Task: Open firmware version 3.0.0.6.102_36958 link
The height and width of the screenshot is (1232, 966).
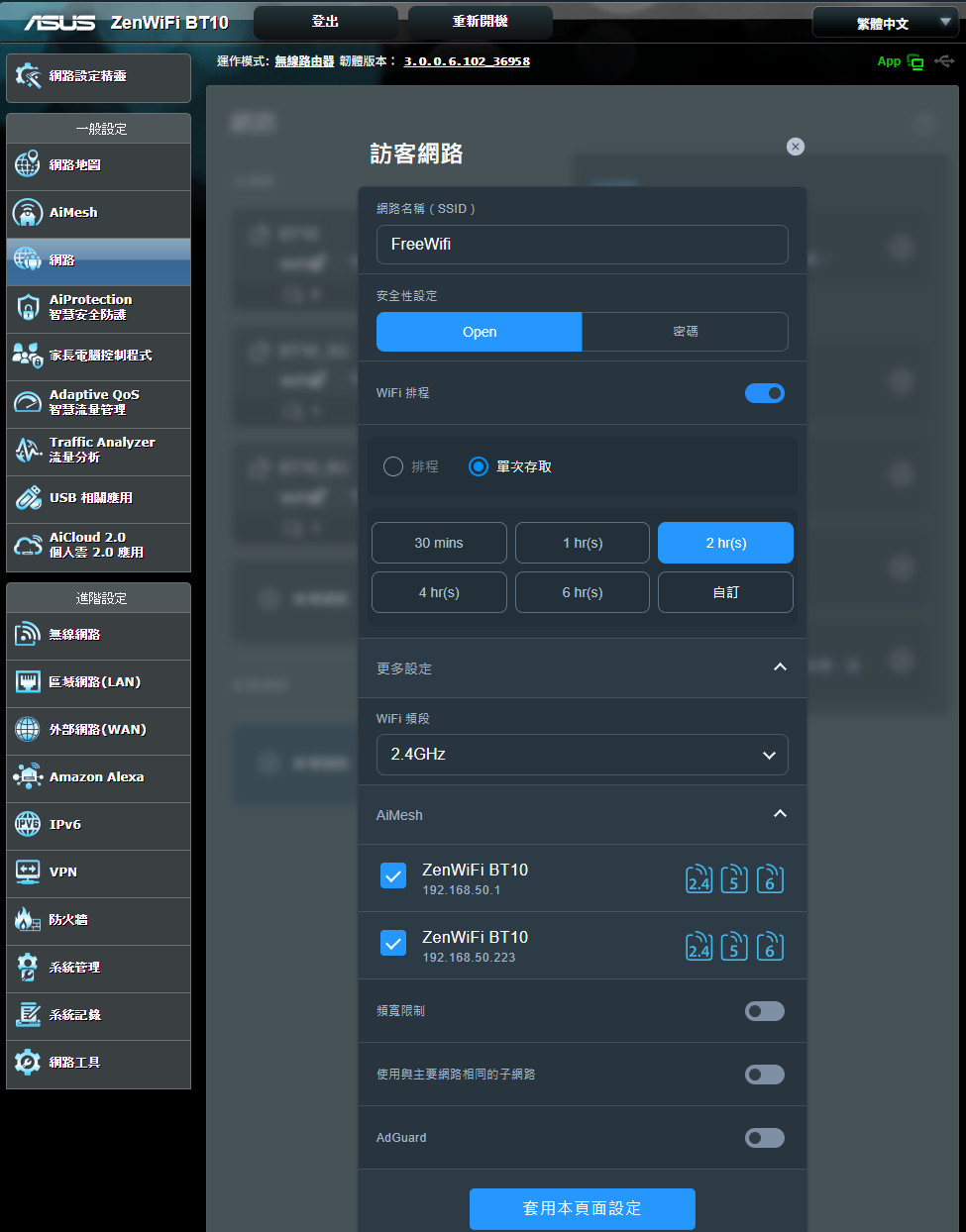Action: point(467,61)
